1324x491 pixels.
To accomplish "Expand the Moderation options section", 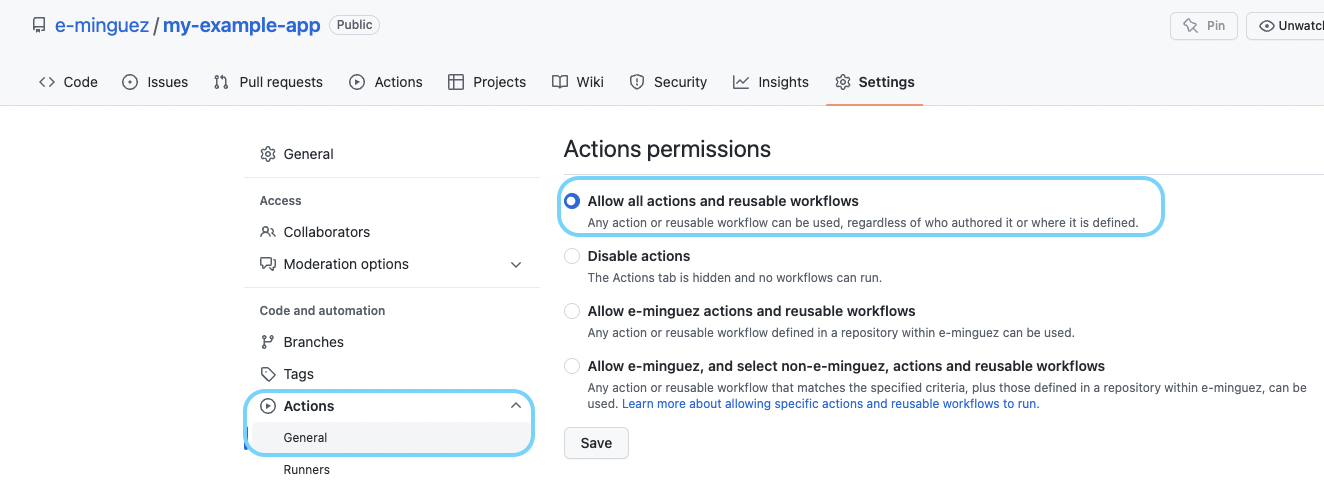I will [x=516, y=264].
